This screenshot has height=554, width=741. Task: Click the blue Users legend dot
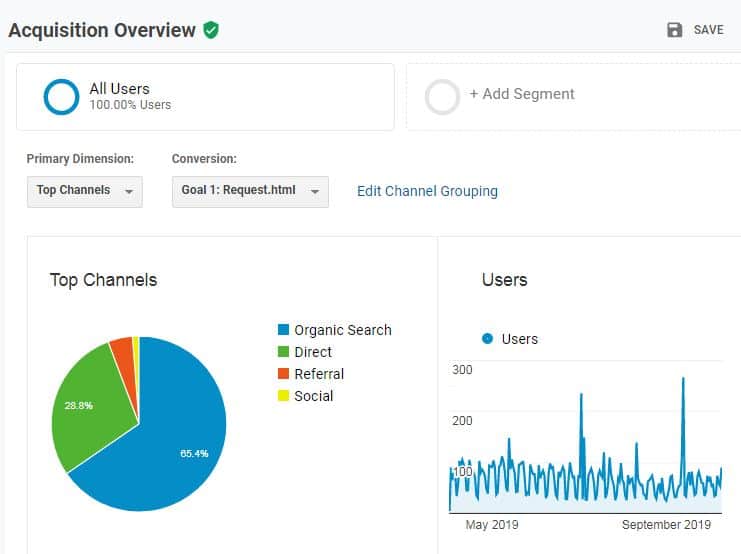coord(487,338)
